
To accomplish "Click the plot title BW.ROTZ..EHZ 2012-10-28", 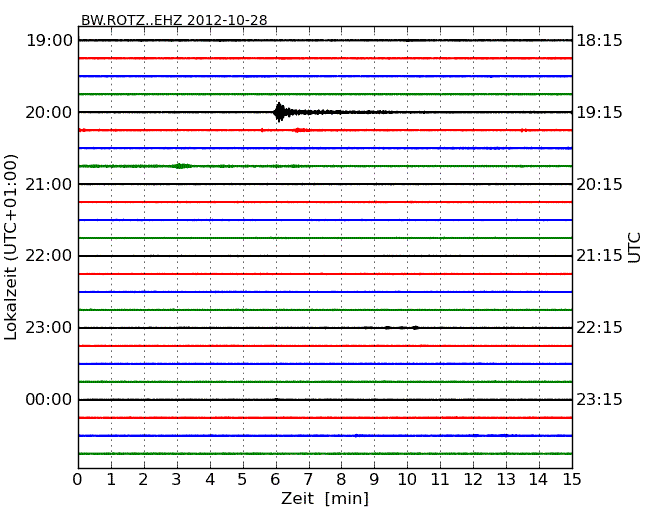I will pos(174,20).
